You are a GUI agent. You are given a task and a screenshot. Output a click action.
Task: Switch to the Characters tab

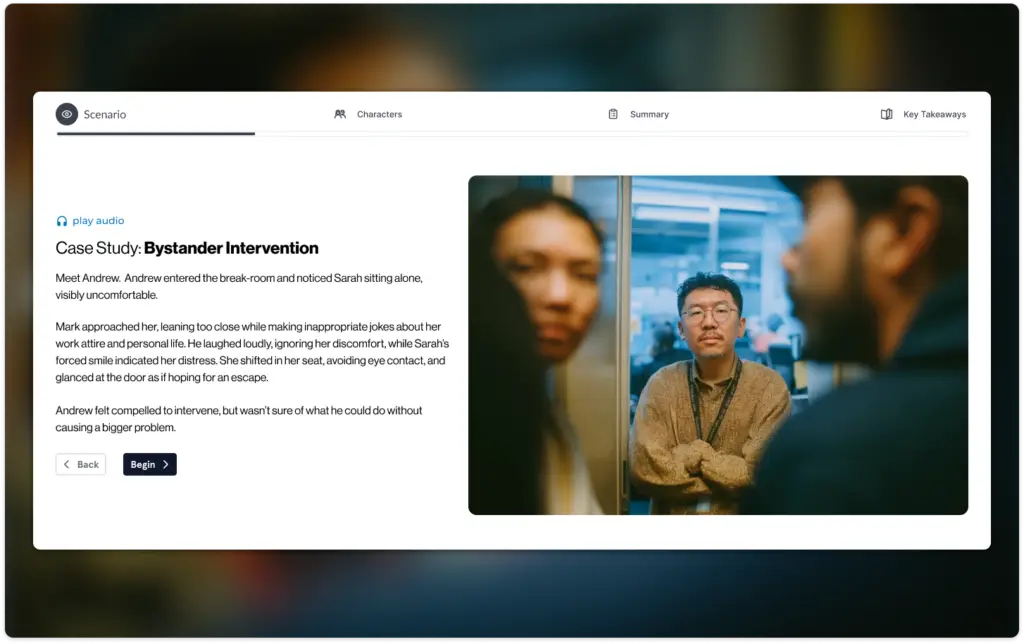pos(379,115)
